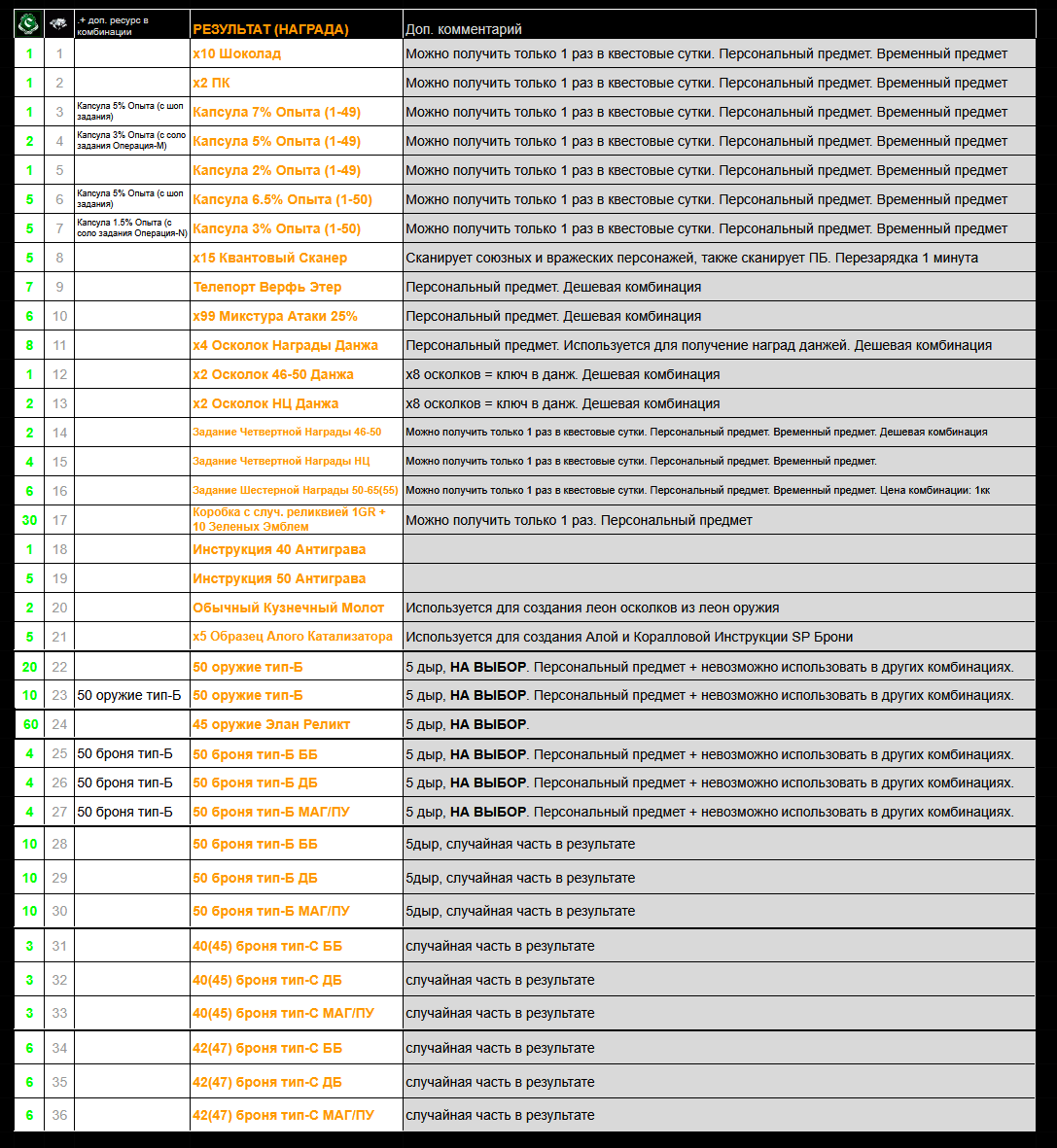Viewport: 1057px width, 1148px height.
Task: Click '45 оружие Элан Реликт' reward
Action: [271, 724]
